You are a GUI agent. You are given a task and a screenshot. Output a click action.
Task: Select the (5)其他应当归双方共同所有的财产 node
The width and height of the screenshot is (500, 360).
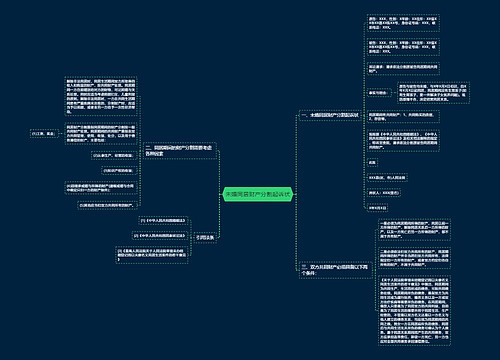(x=107, y=205)
